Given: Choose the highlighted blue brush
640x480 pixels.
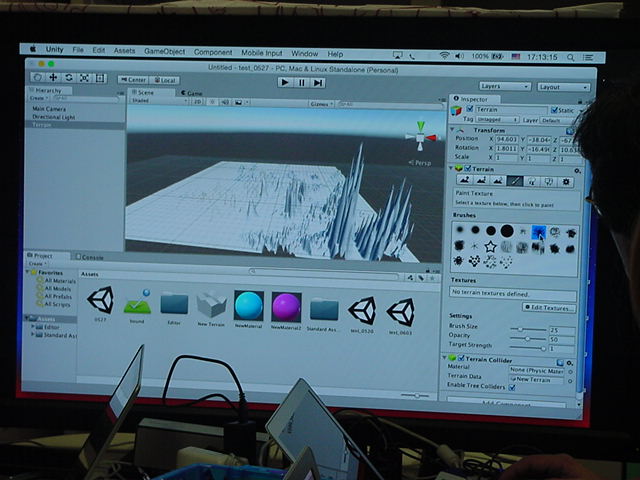Looking at the screenshot, I should tap(539, 232).
